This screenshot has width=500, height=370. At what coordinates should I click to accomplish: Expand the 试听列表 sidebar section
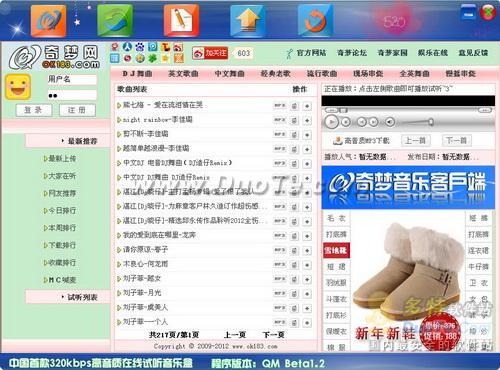82,297
